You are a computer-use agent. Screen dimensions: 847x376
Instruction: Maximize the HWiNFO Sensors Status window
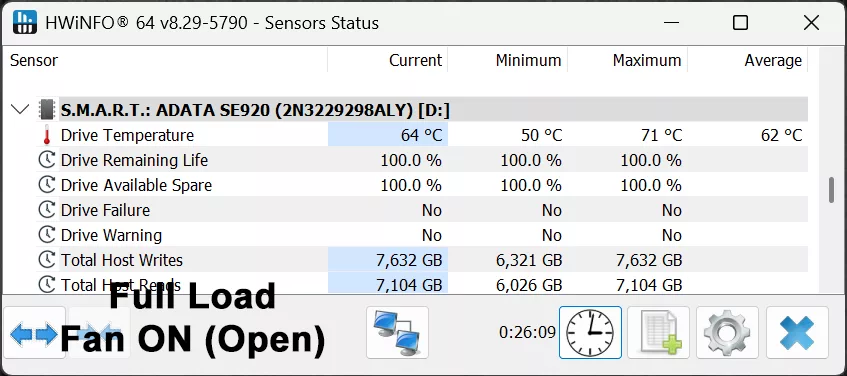click(x=740, y=23)
